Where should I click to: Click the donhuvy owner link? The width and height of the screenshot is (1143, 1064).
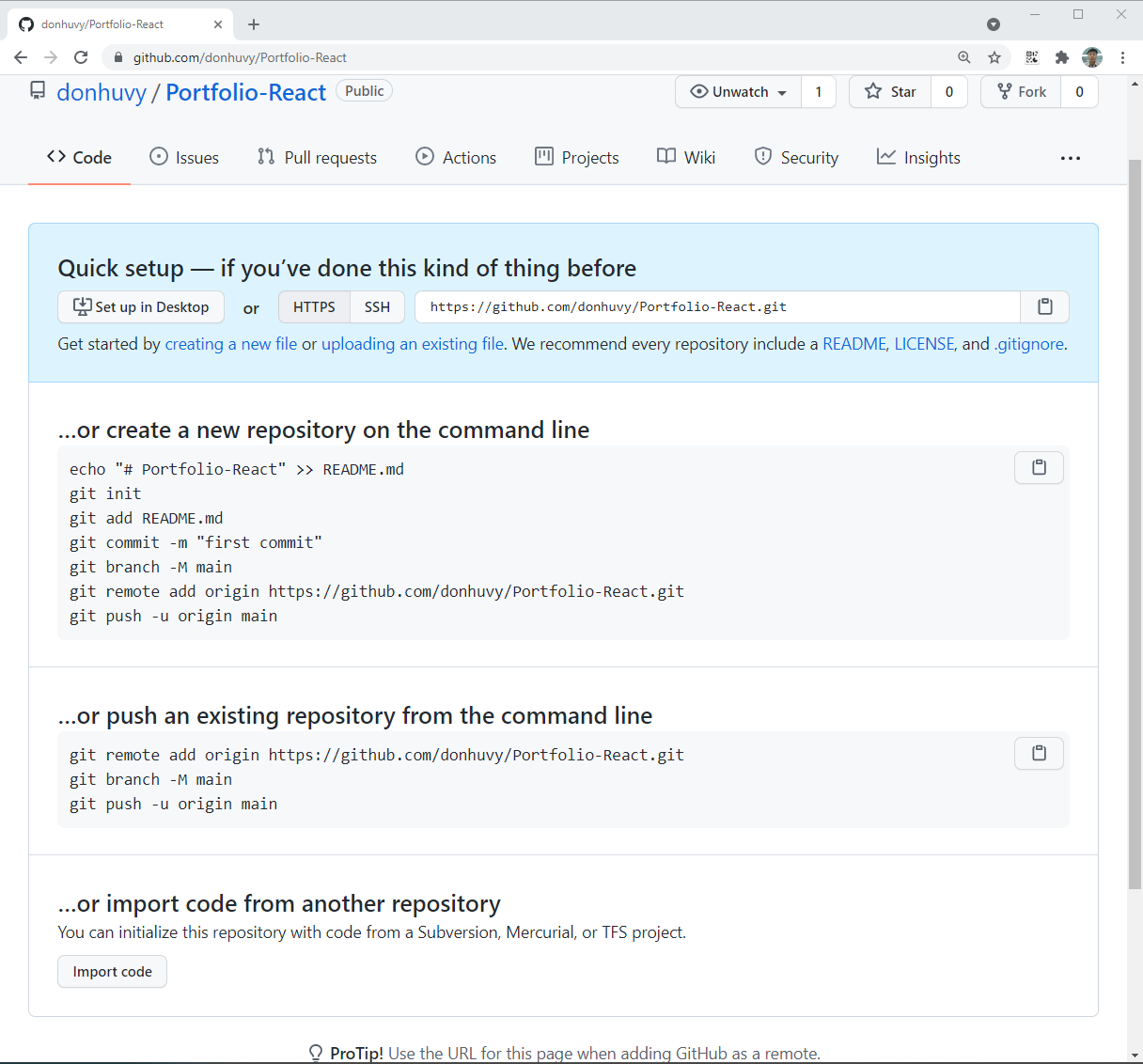click(102, 92)
